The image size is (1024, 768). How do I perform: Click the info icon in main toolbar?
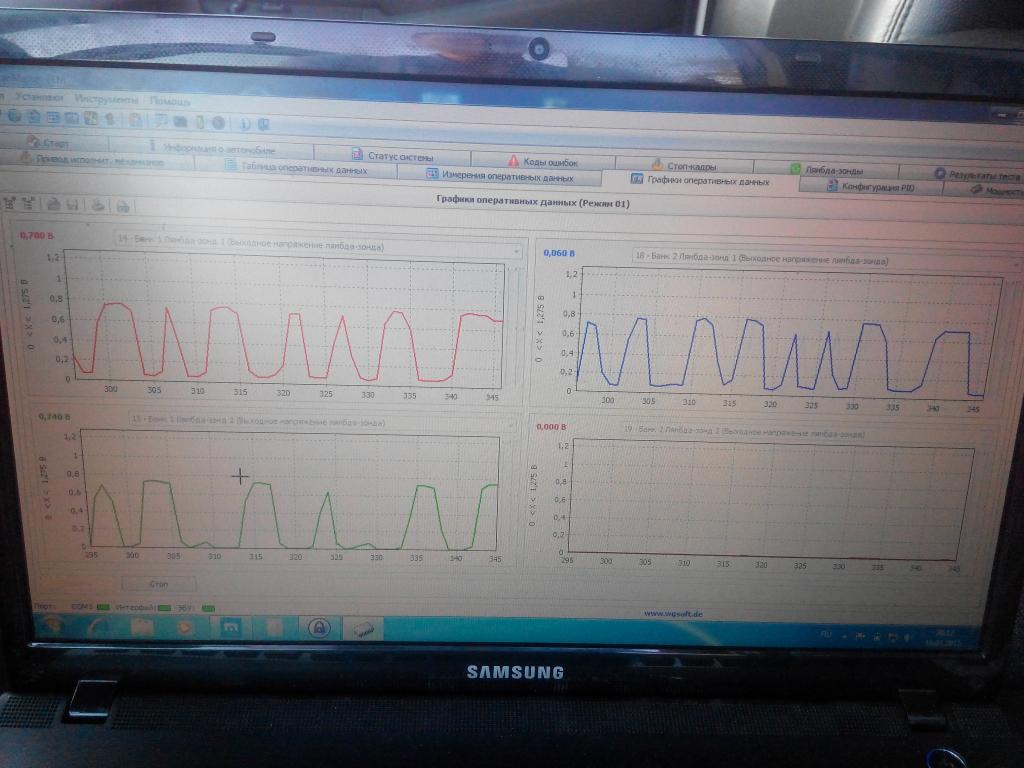[x=243, y=123]
